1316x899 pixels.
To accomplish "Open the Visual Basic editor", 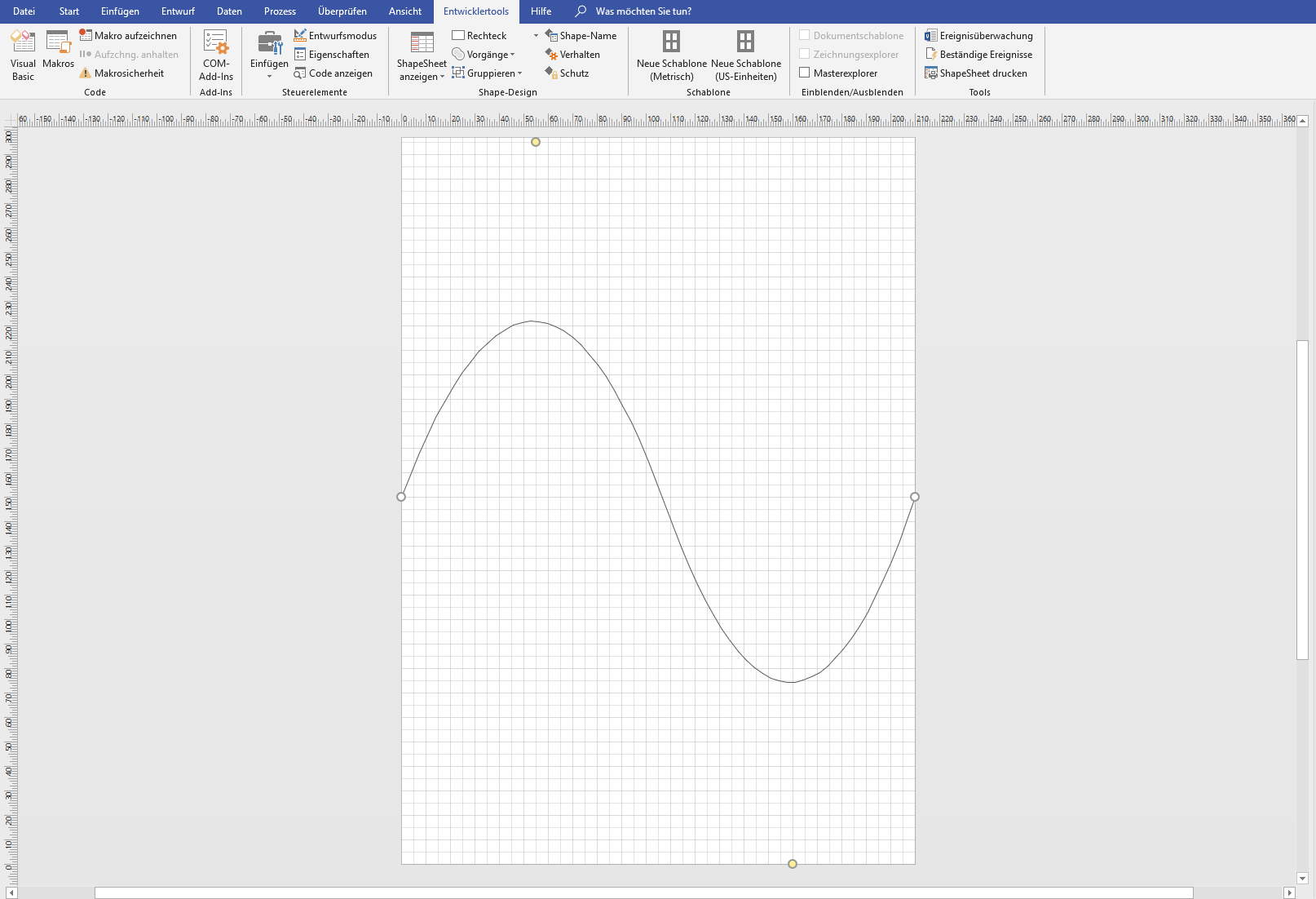I will 23,55.
